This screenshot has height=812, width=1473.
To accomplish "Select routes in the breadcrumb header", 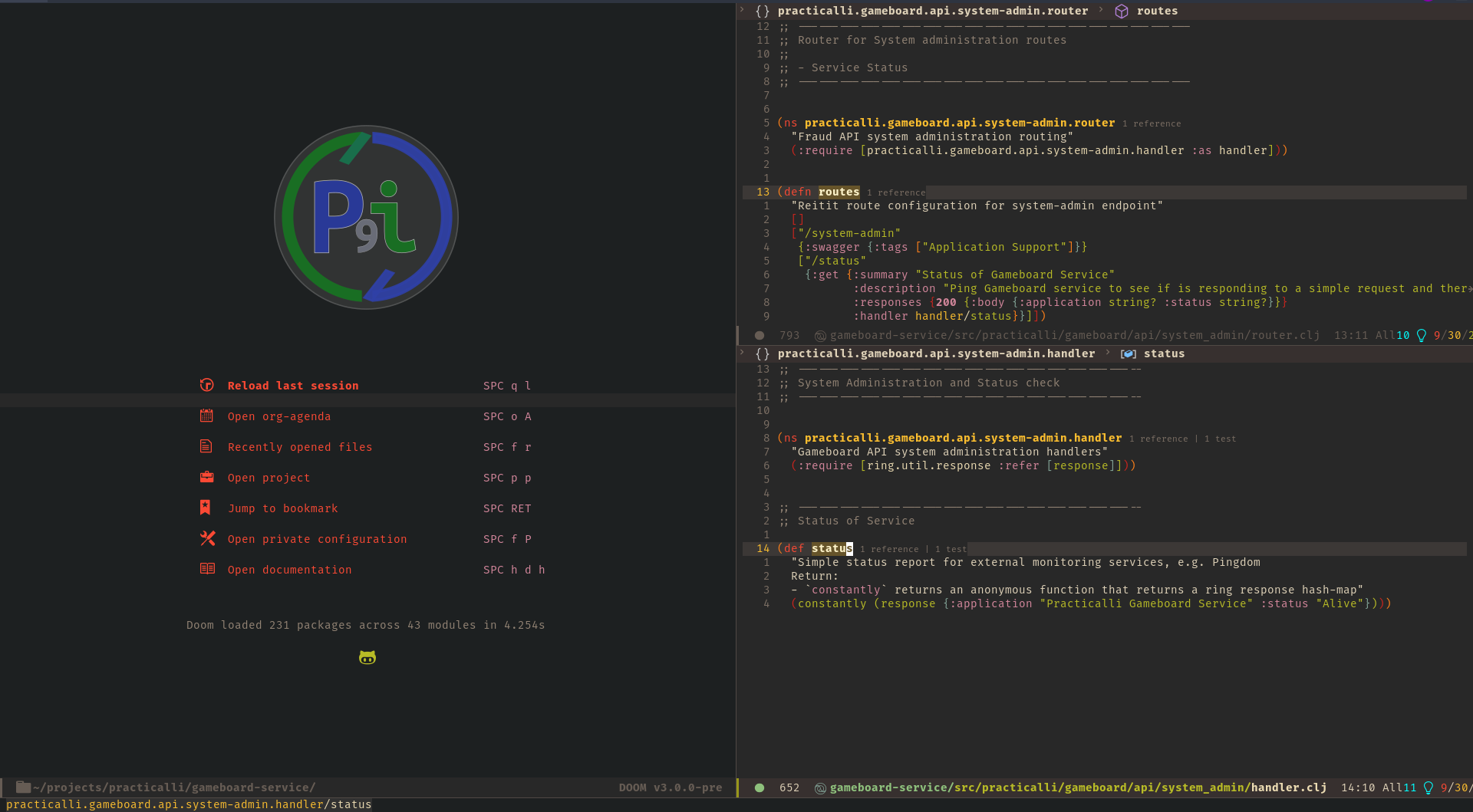I will pyautogui.click(x=1158, y=11).
